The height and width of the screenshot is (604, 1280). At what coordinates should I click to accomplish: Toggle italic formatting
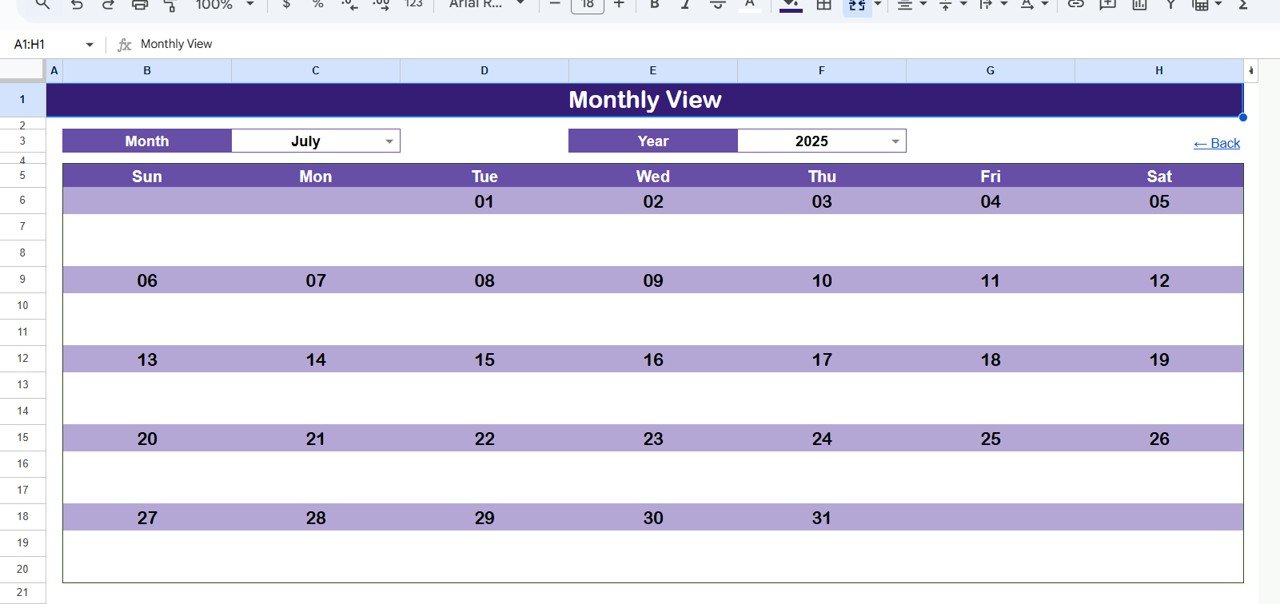click(686, 5)
